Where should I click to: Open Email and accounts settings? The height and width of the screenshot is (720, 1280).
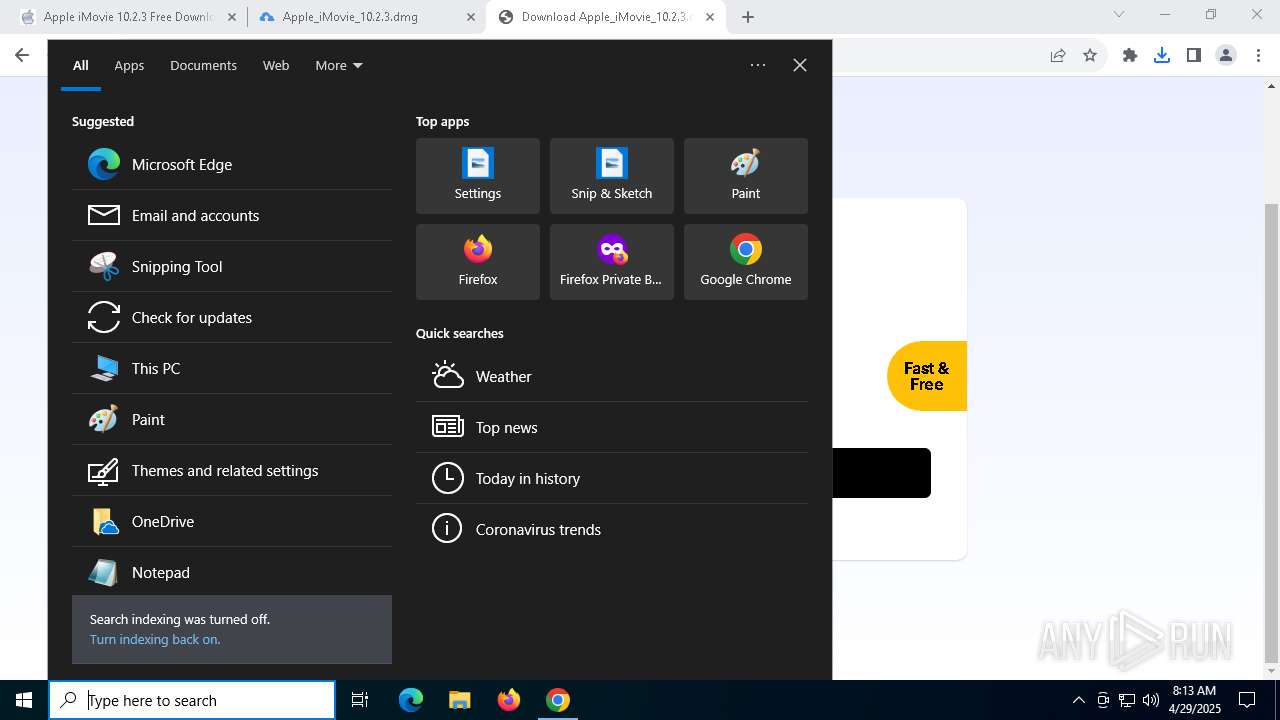pos(232,216)
